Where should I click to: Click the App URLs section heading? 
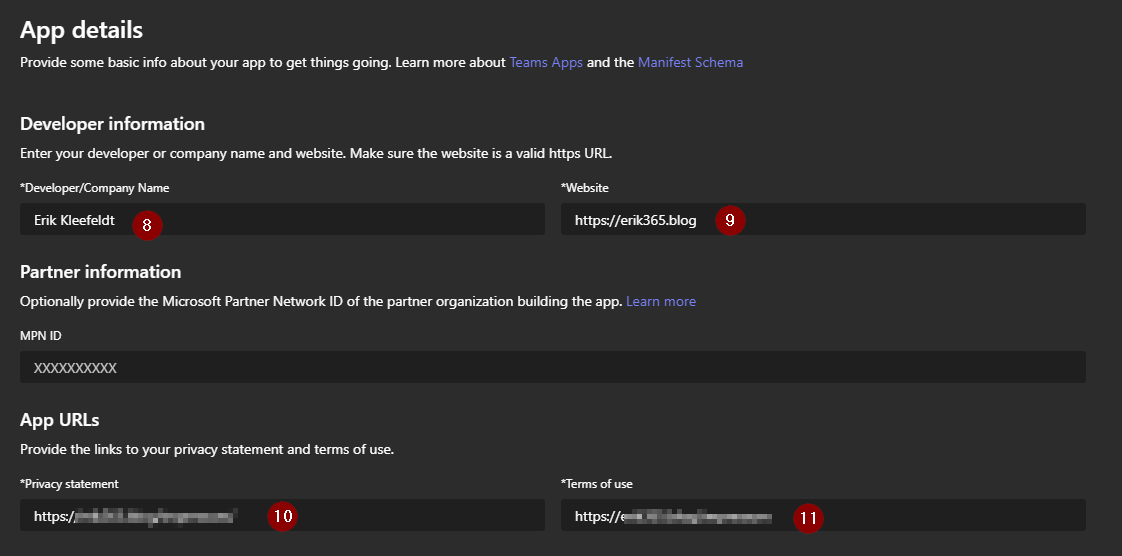tap(60, 420)
